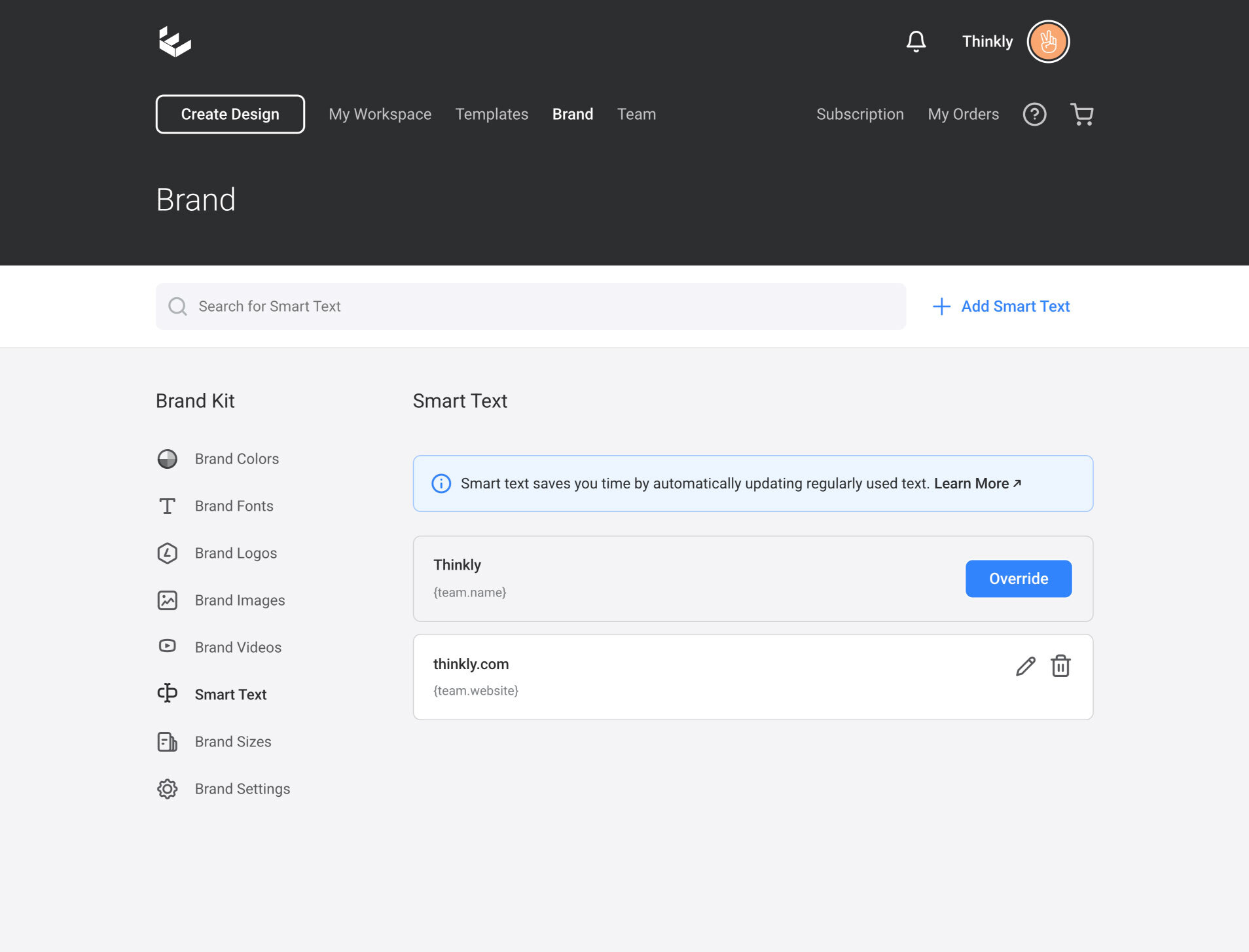Viewport: 1249px width, 952px height.
Task: Open Brand Colors section
Action: point(237,459)
